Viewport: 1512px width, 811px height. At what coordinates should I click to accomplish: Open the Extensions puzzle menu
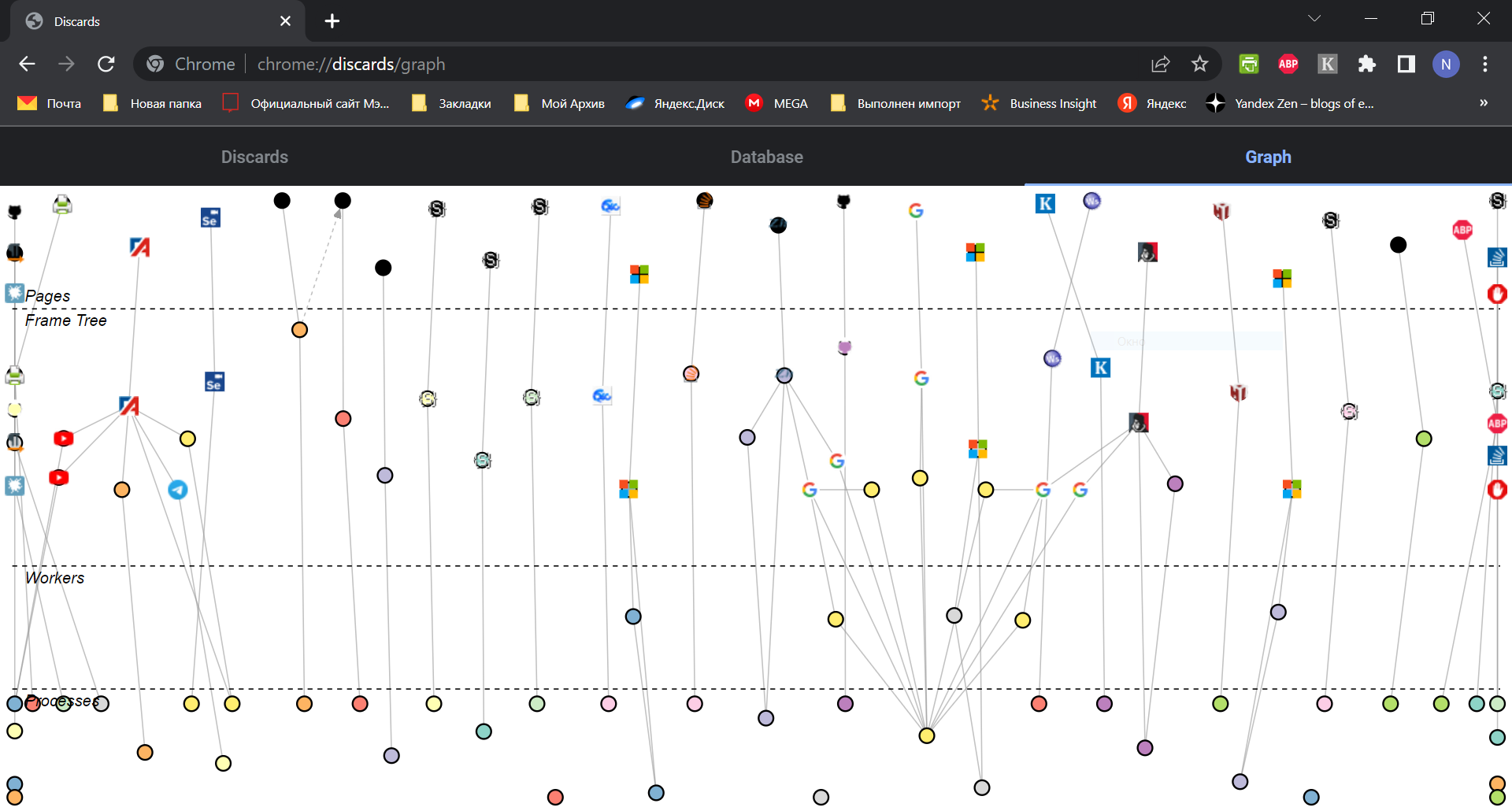[1367, 64]
